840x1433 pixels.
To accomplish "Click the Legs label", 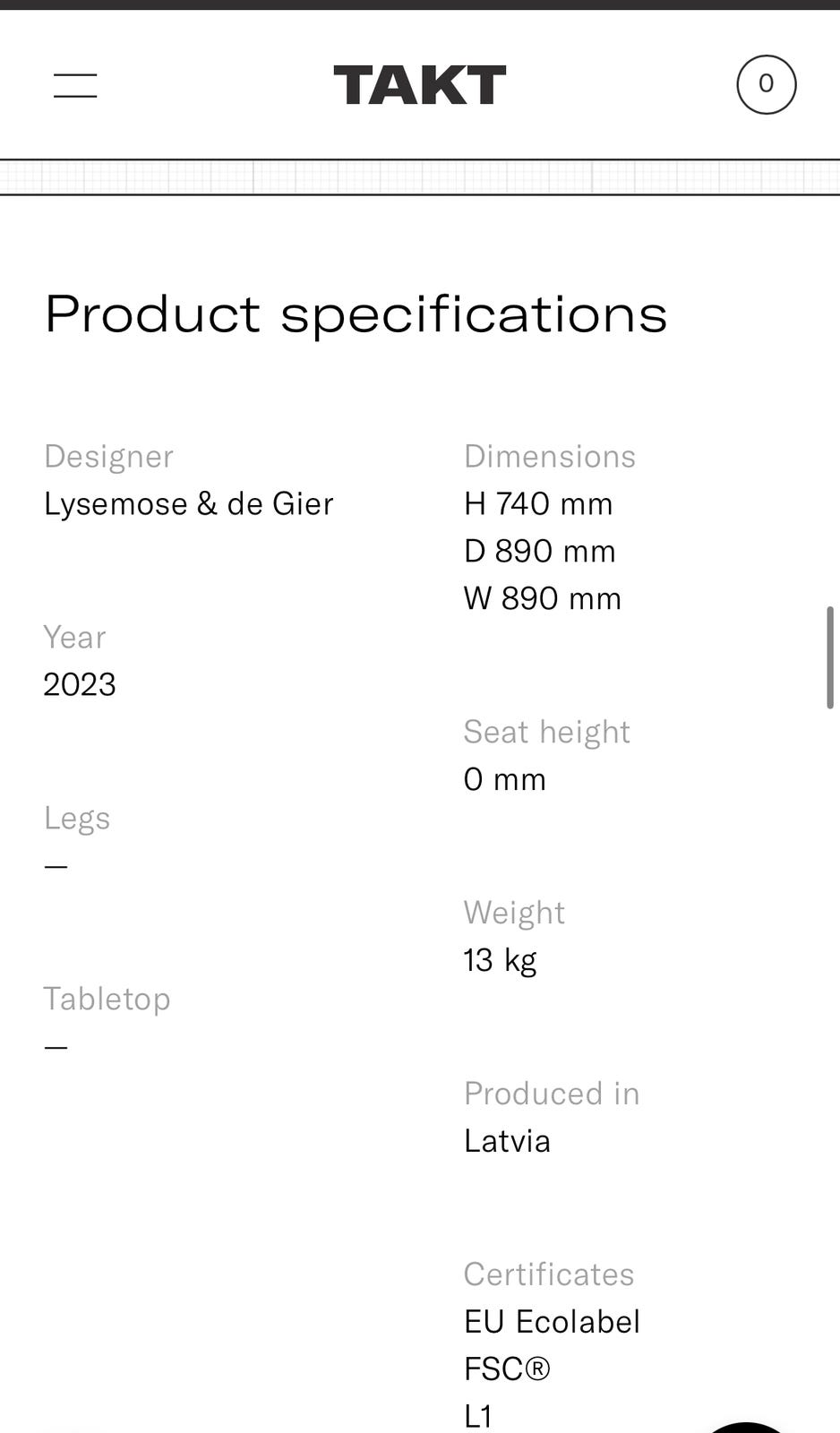I will coord(77,819).
